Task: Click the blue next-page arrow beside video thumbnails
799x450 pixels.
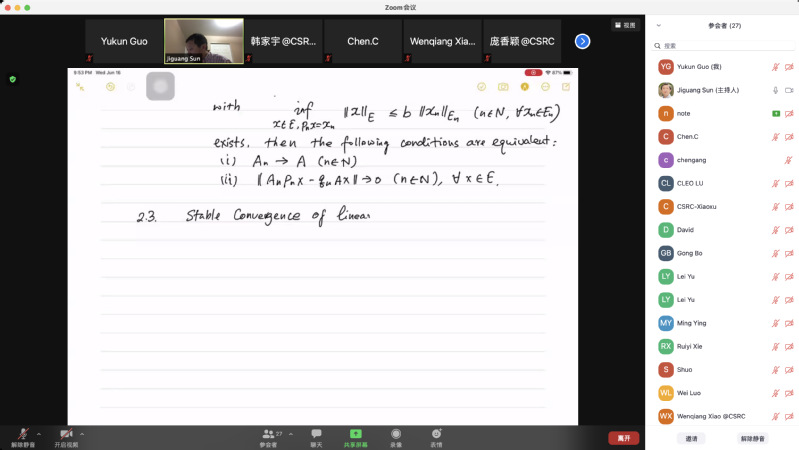Action: coord(582,41)
